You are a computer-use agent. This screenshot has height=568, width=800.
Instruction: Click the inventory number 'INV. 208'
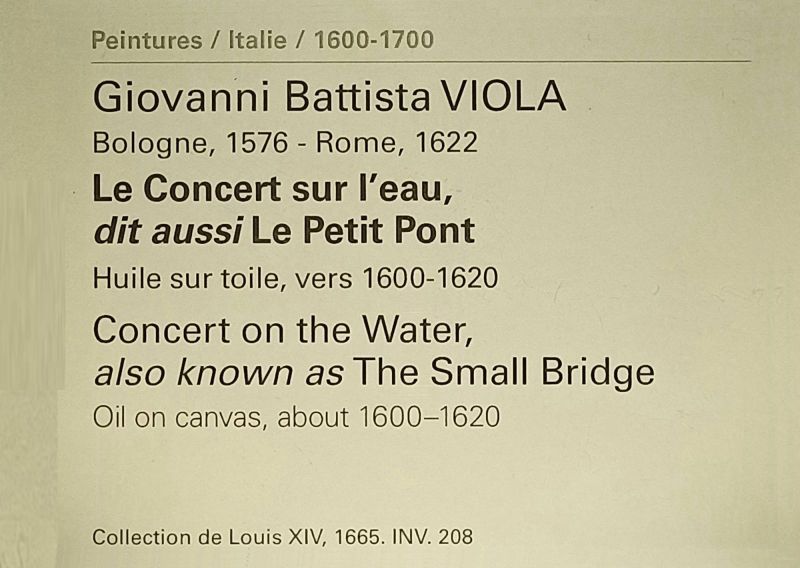[x=433, y=537]
